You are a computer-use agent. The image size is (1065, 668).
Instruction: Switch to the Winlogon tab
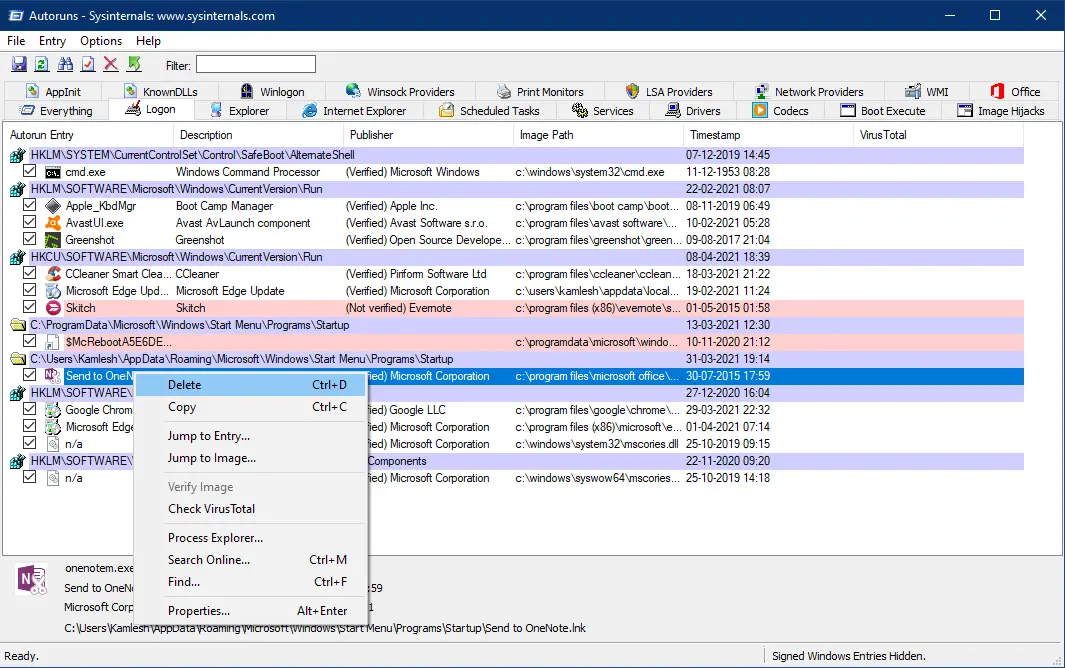pyautogui.click(x=273, y=92)
